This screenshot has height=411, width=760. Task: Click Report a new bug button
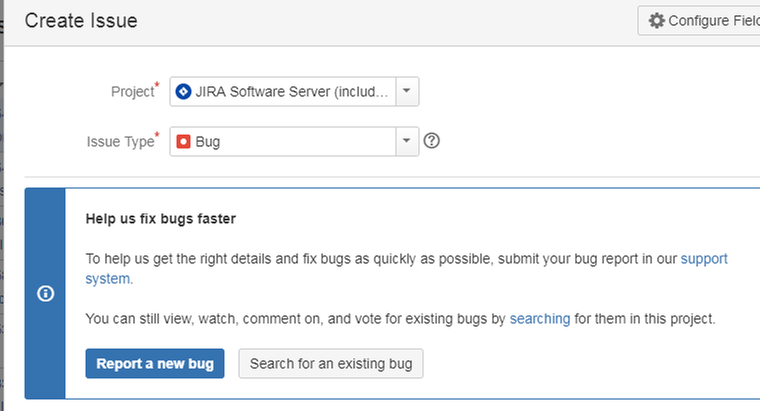[155, 364]
